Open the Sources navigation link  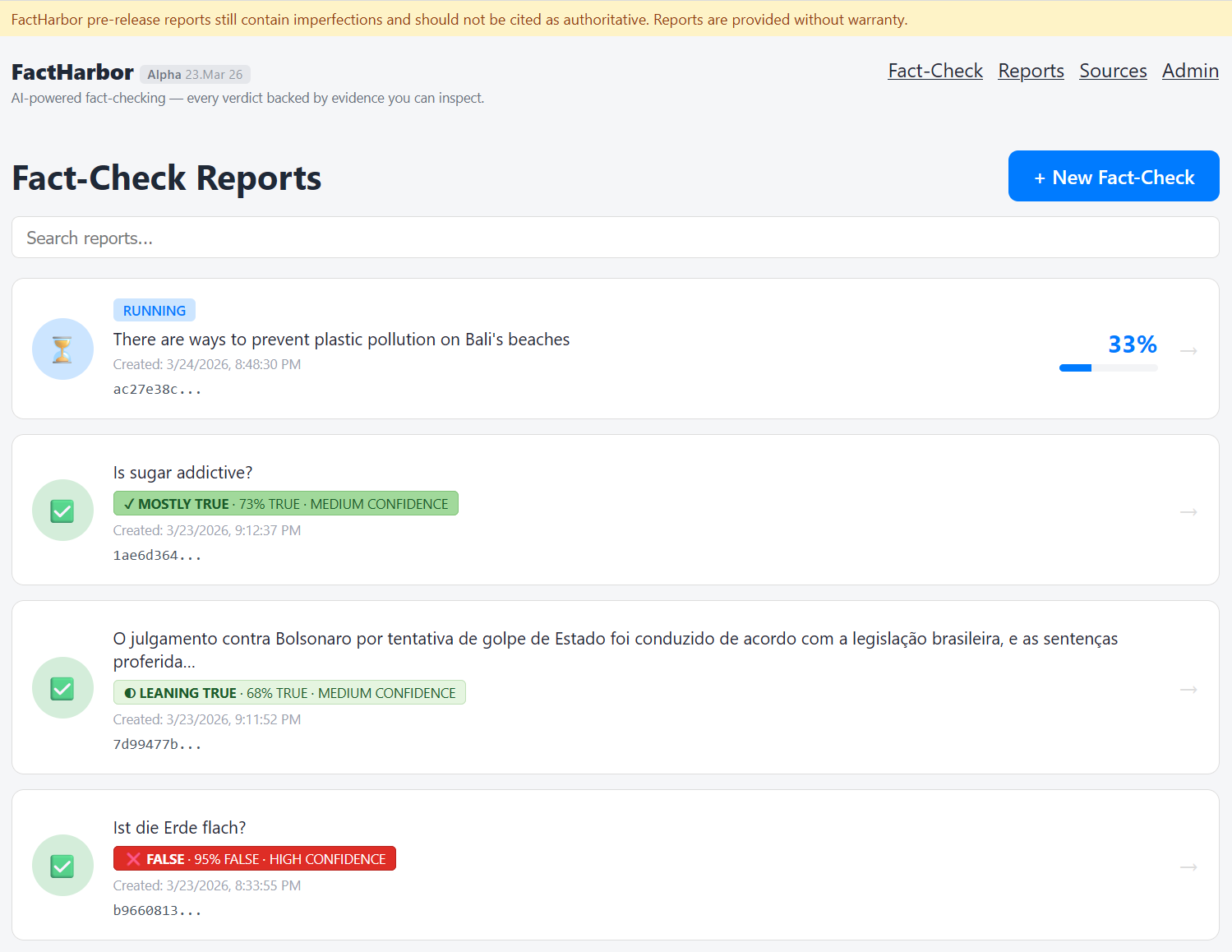coord(1113,72)
